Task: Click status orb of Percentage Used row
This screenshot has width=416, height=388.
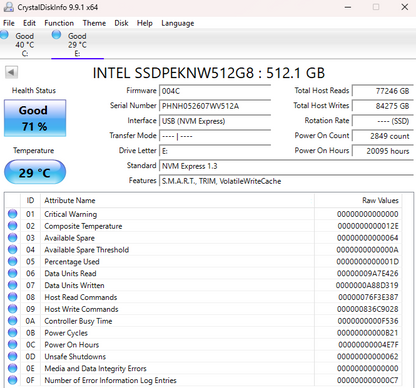Action: coord(12,261)
